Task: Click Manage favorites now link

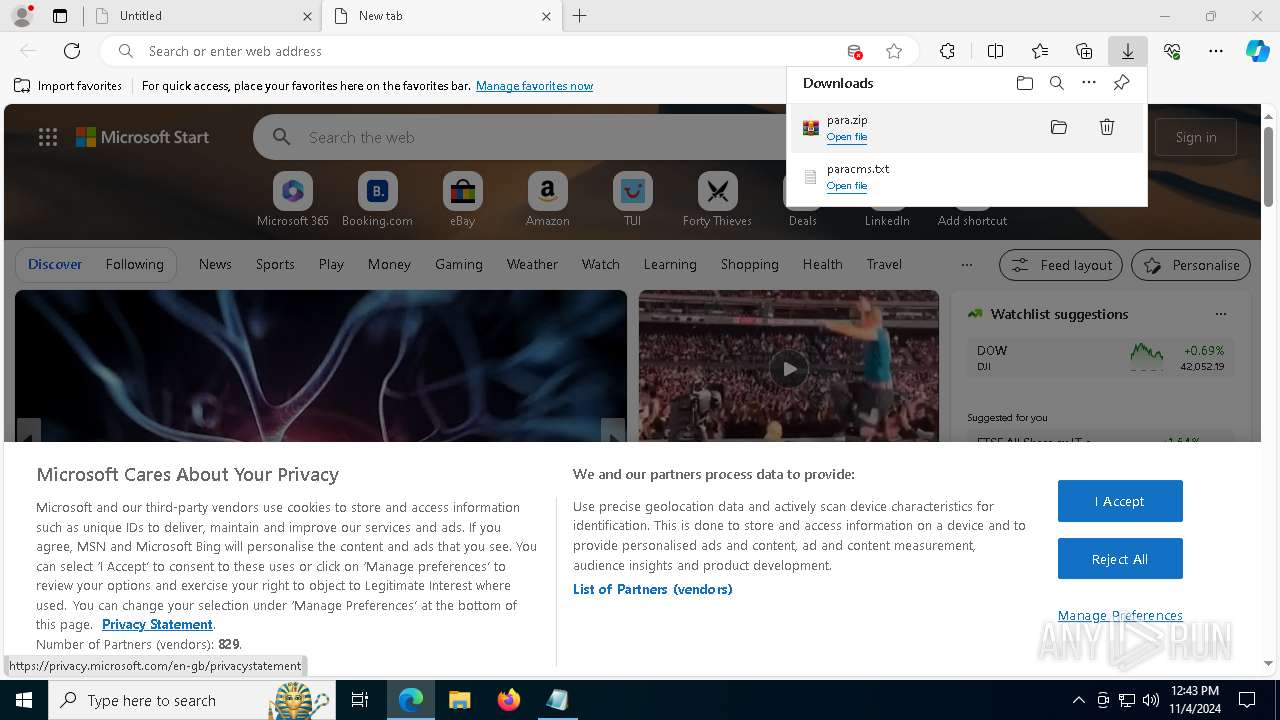Action: [x=534, y=86]
